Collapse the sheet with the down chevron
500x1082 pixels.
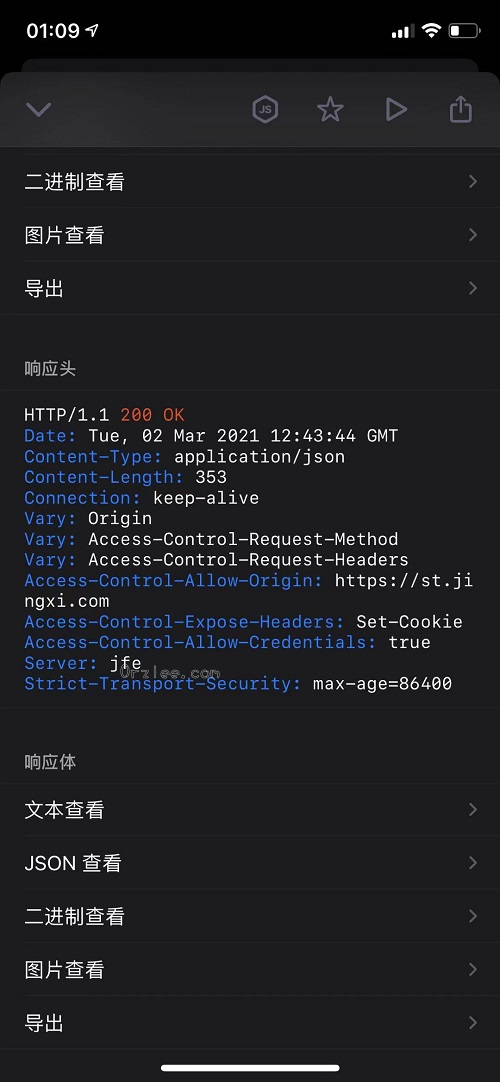(x=38, y=110)
